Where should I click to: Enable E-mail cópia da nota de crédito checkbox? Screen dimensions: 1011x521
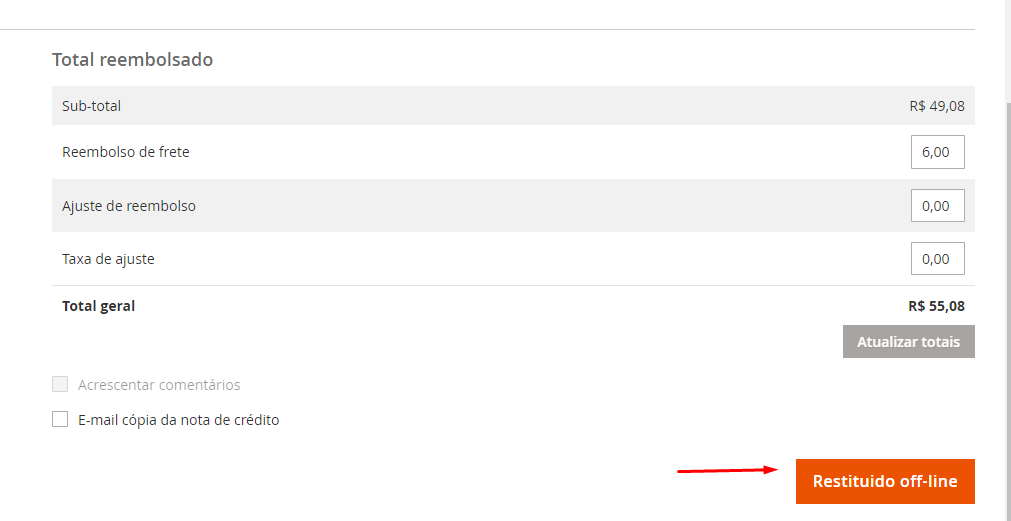point(60,419)
